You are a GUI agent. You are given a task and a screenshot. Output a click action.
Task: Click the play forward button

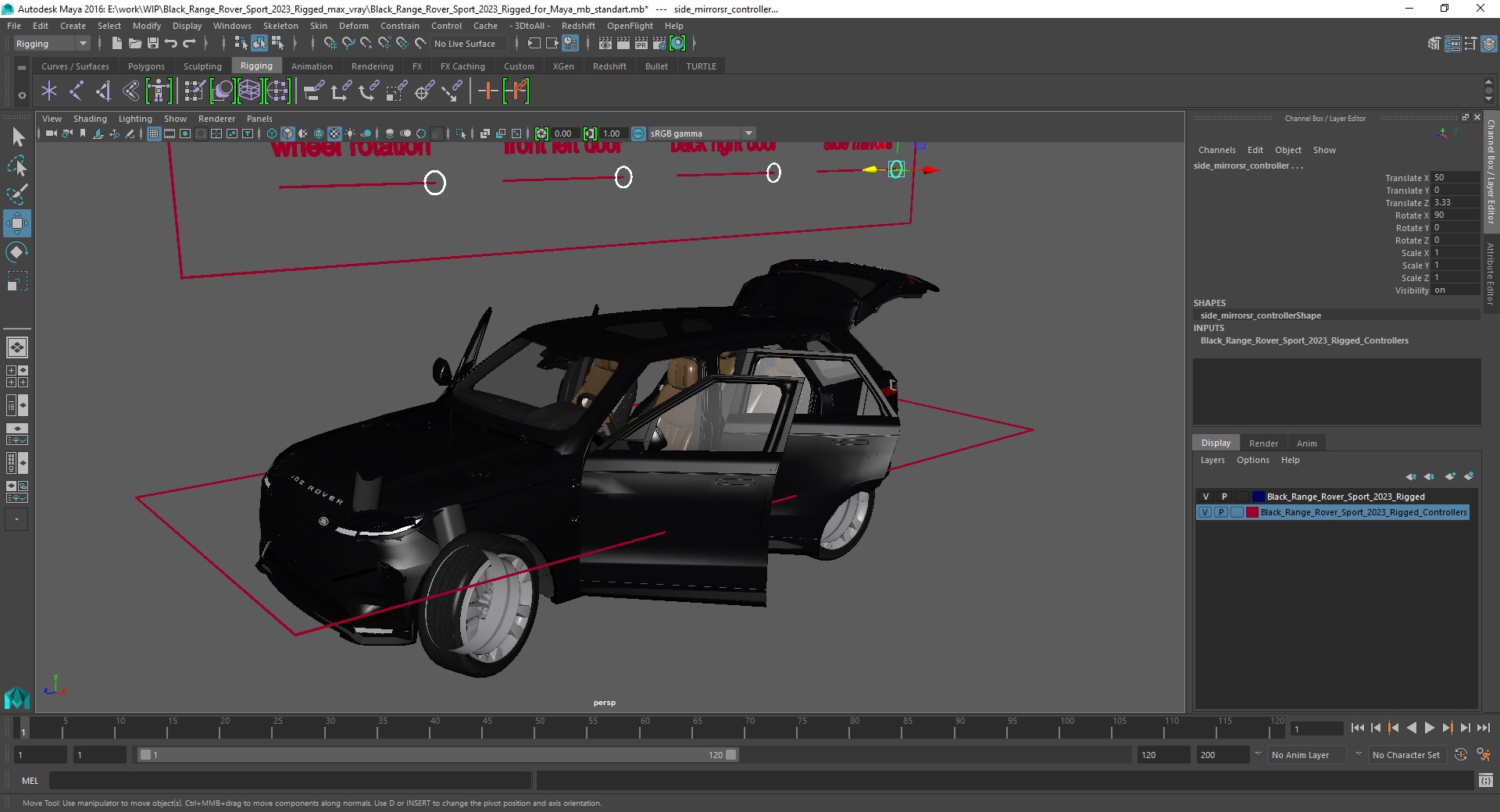pos(1429,728)
